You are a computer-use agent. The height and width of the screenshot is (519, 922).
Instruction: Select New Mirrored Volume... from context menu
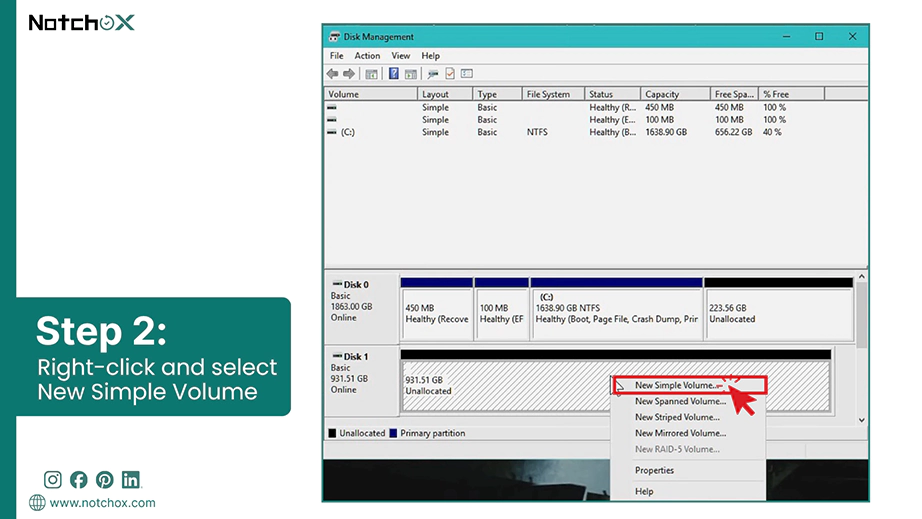click(688, 433)
